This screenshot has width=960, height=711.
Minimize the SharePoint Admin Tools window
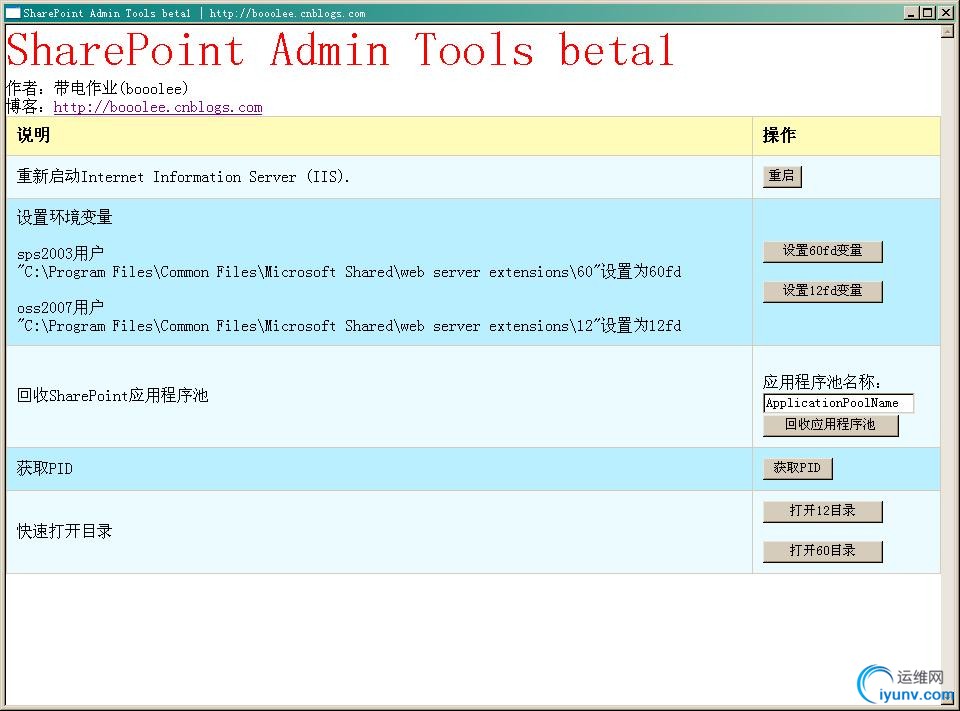click(912, 13)
